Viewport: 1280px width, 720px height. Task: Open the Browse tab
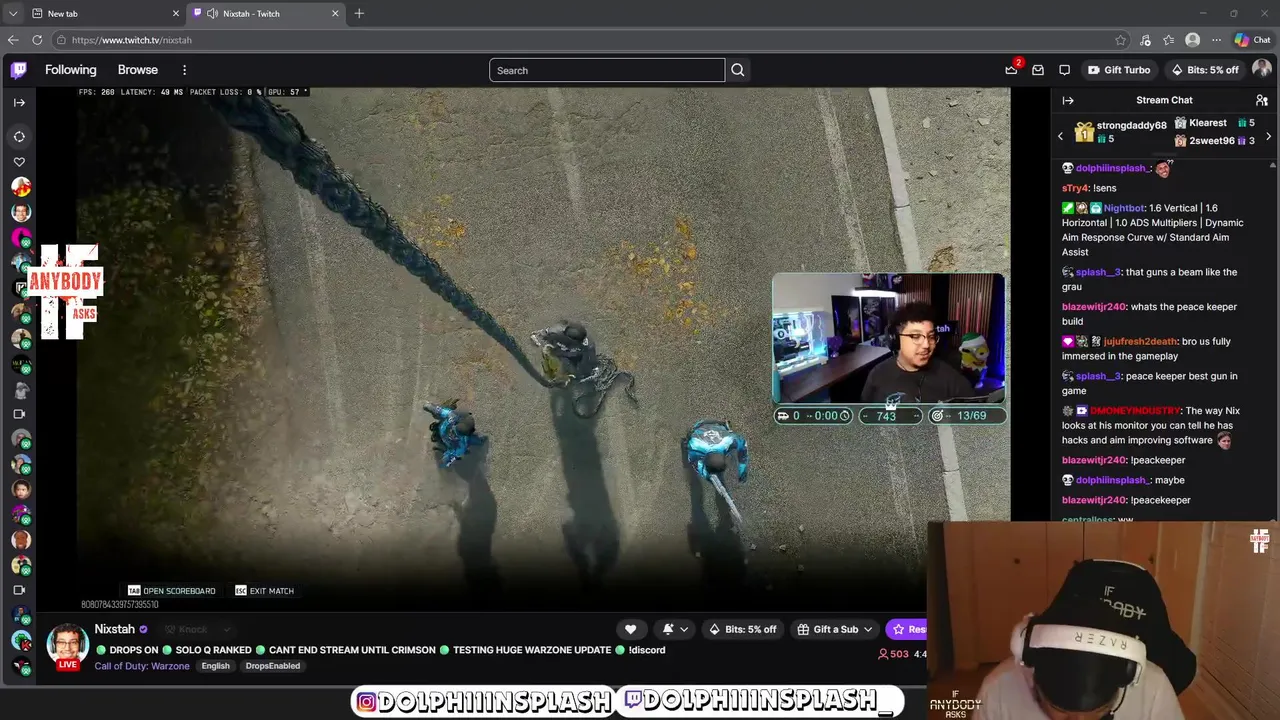pyautogui.click(x=138, y=70)
